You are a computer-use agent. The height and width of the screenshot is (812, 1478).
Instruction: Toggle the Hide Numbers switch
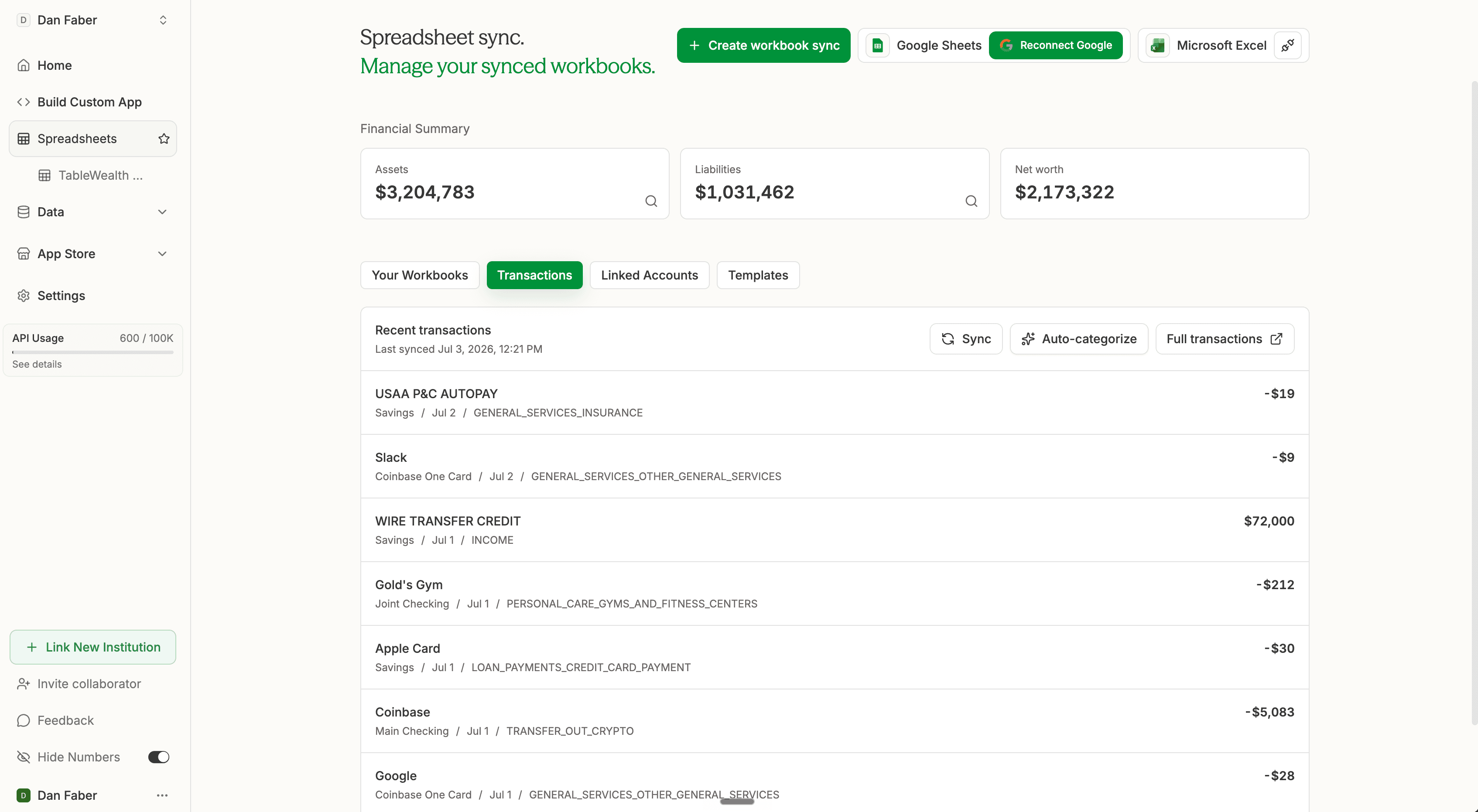159,757
